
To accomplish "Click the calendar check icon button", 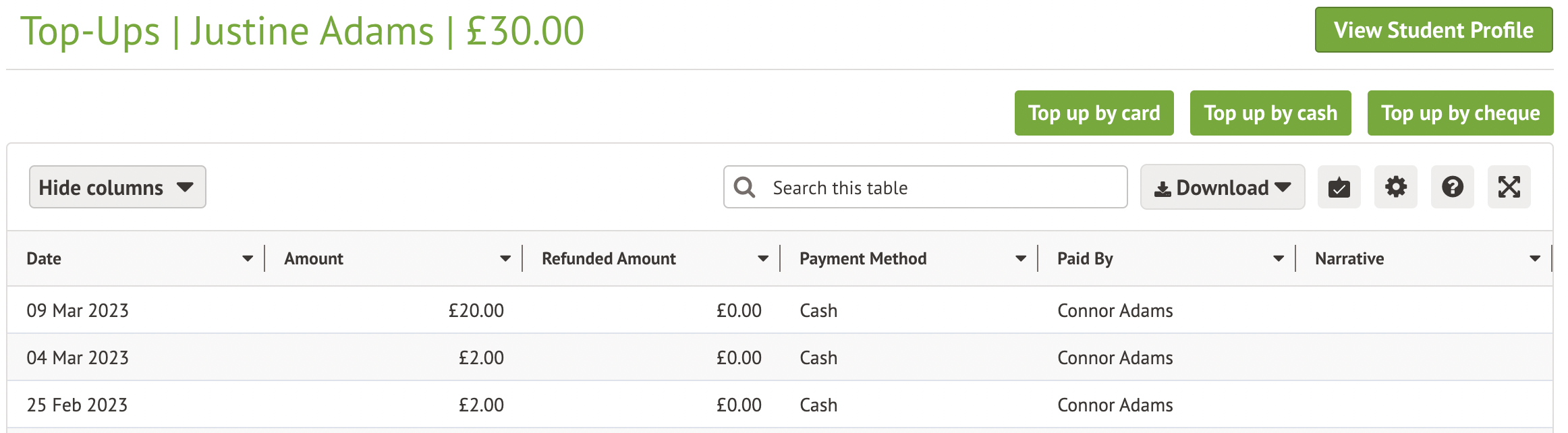I will [x=1339, y=187].
